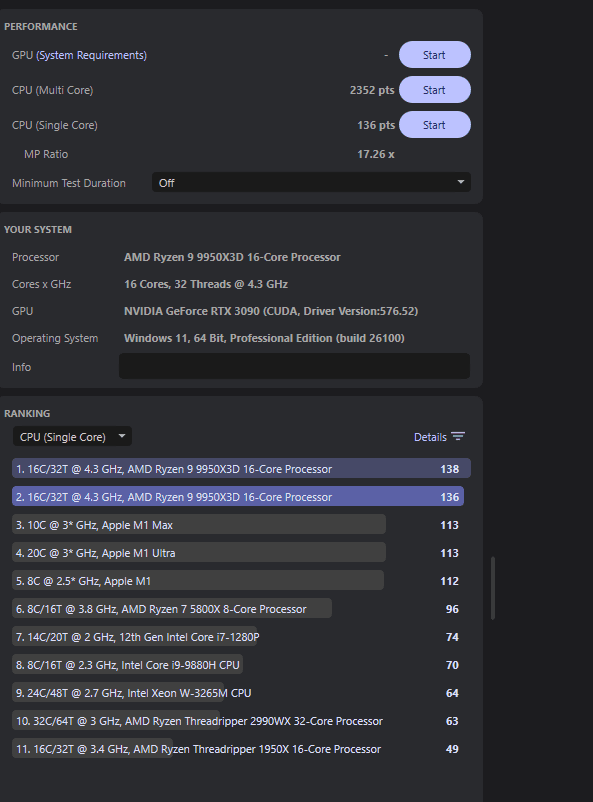
Task: Click the Details filter icon
Action: pyautogui.click(x=458, y=436)
